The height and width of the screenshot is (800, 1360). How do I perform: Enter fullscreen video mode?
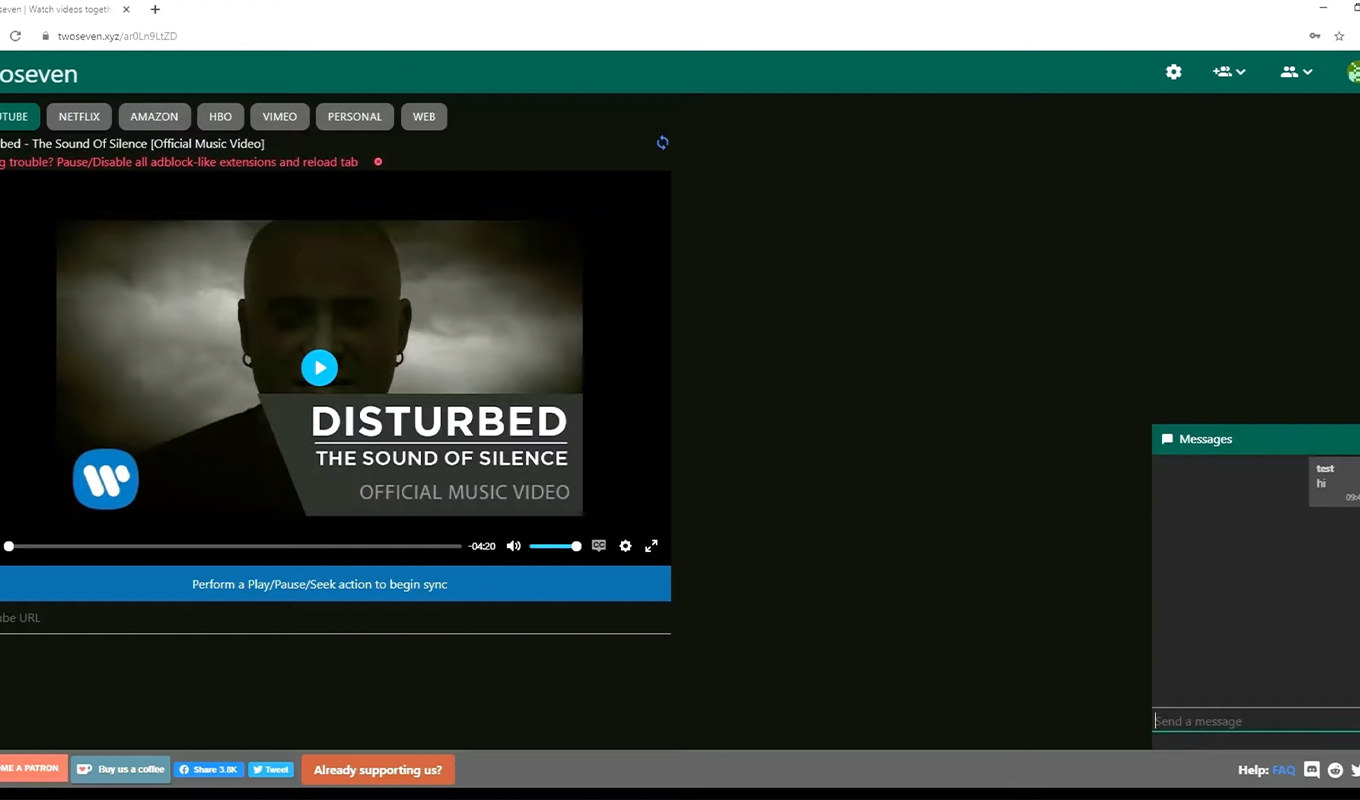[x=651, y=546]
